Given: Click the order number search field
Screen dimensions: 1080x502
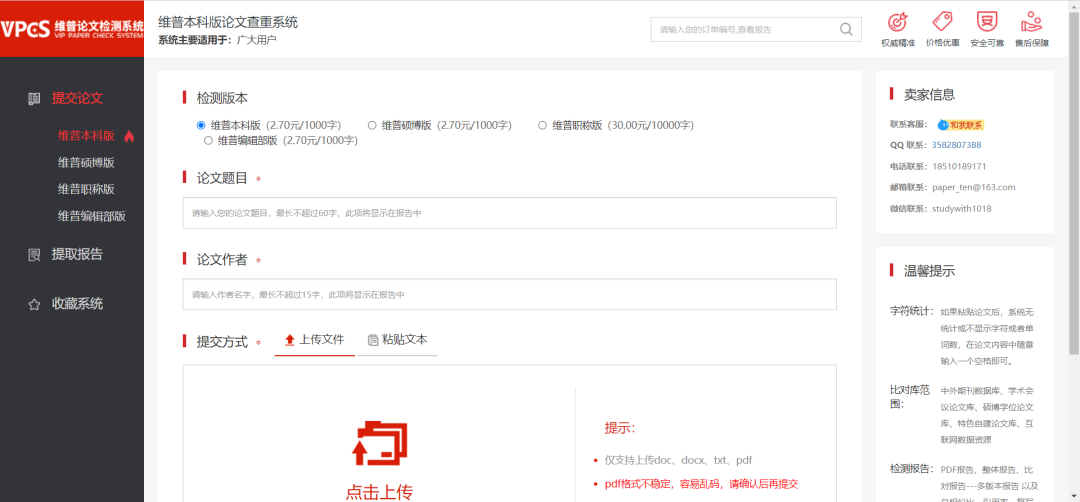Looking at the screenshot, I should (745, 30).
